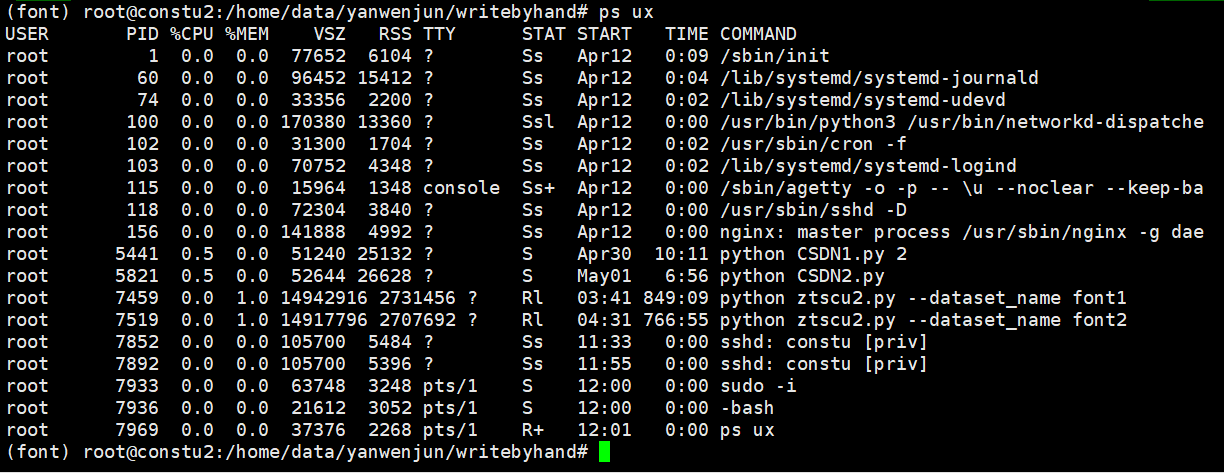Click the %CPU column header
This screenshot has height=473, width=1224.
191,34
